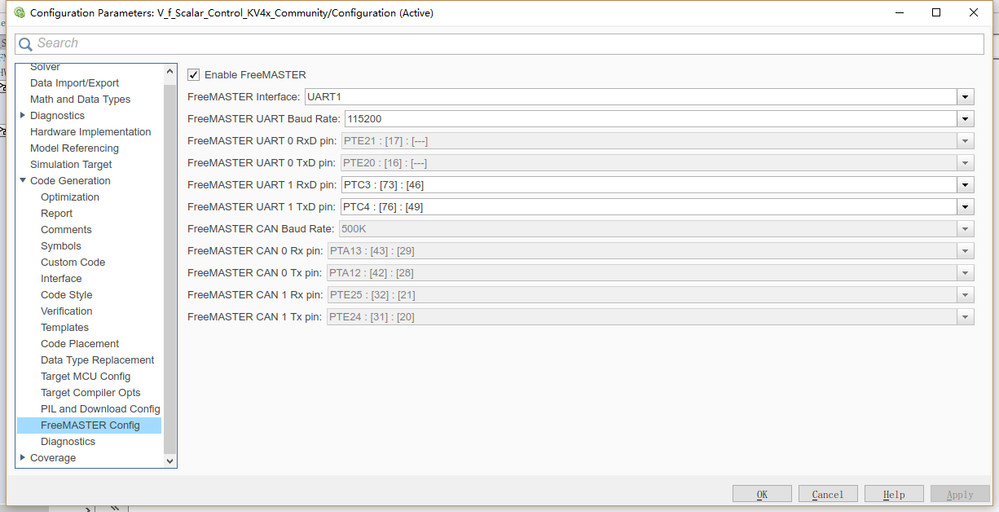Collapse the Code Generation tree node arrow

tap(23, 181)
